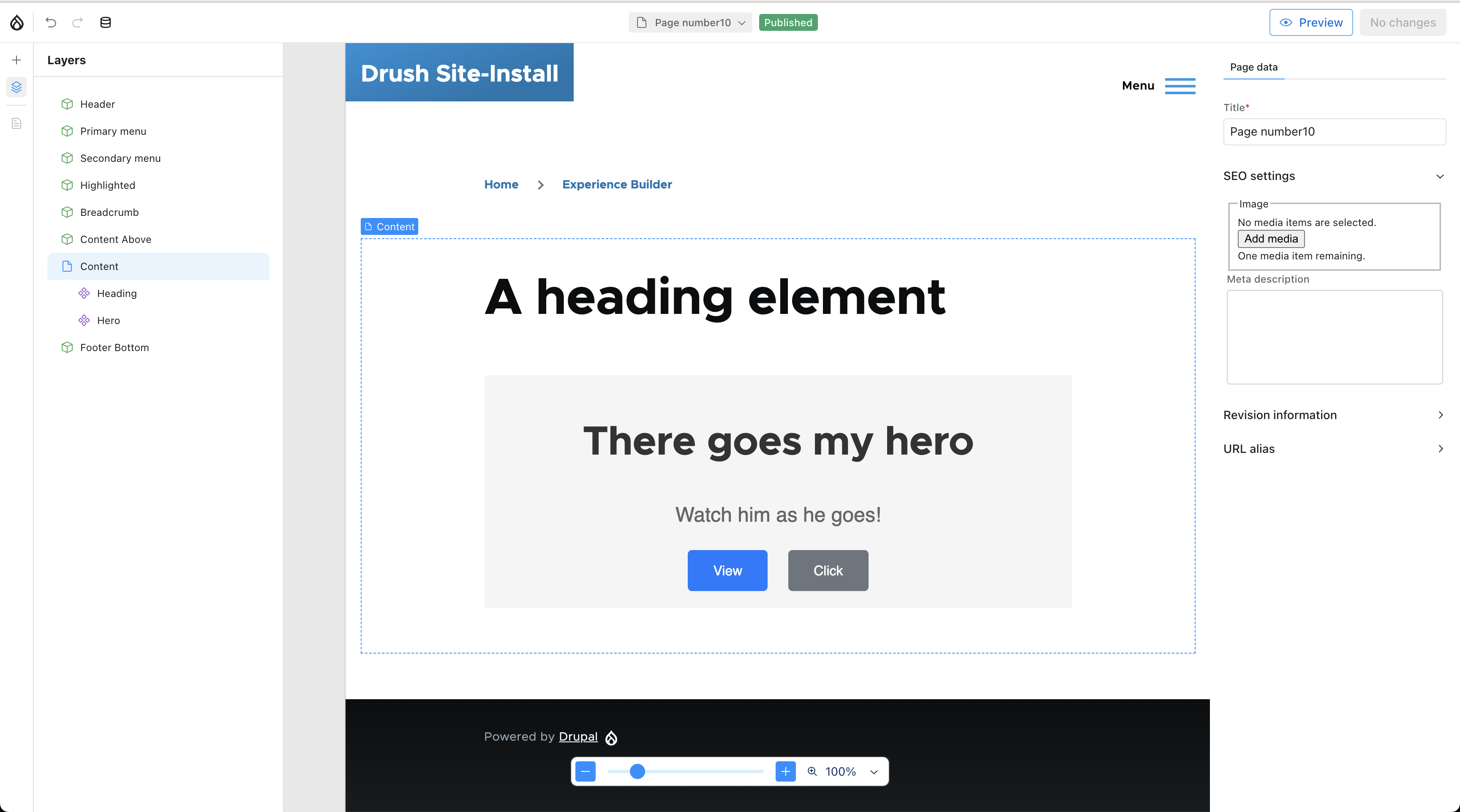
Task: Click the Published status badge
Action: point(788,23)
